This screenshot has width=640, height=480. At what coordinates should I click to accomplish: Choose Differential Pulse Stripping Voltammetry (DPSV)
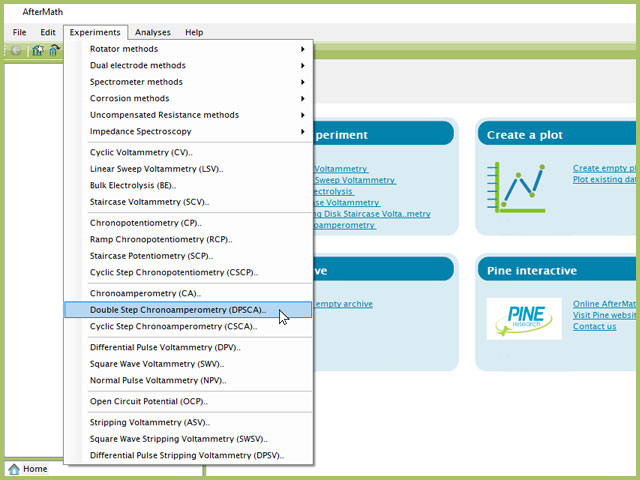point(189,456)
